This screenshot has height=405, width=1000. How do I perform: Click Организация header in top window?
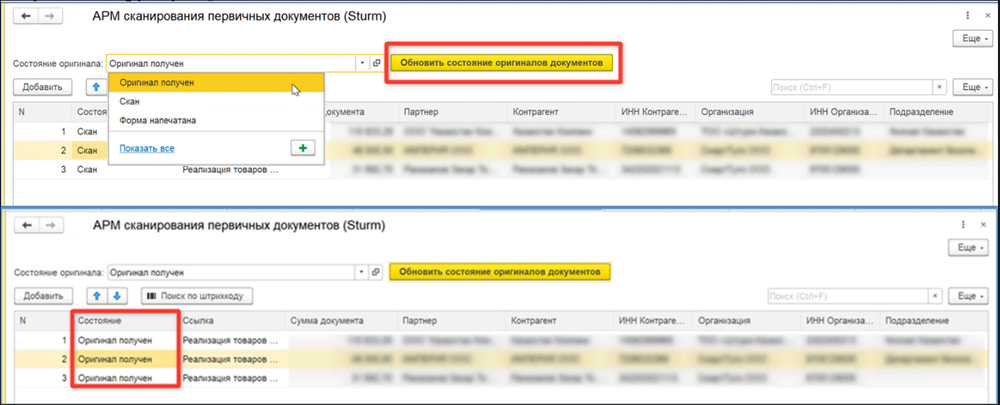(749, 112)
